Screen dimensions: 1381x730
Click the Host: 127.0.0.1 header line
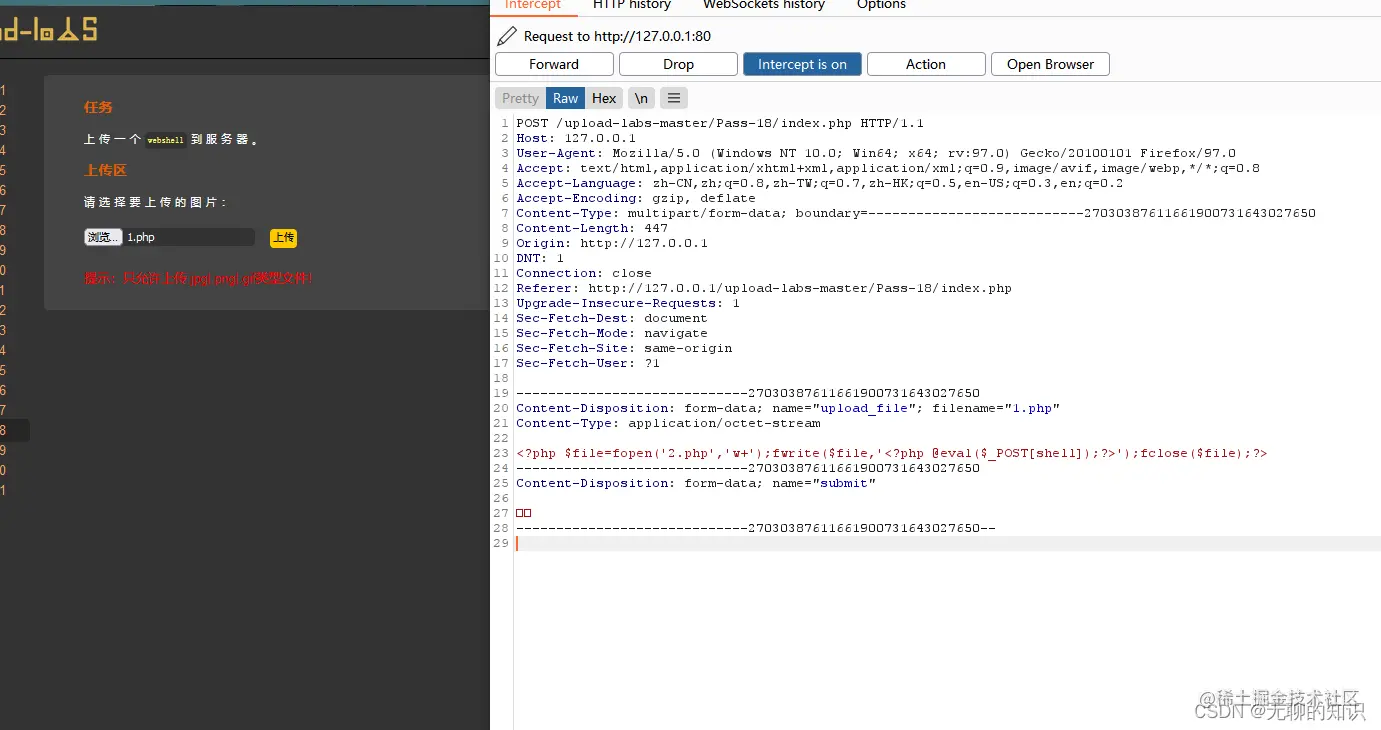tap(576, 138)
